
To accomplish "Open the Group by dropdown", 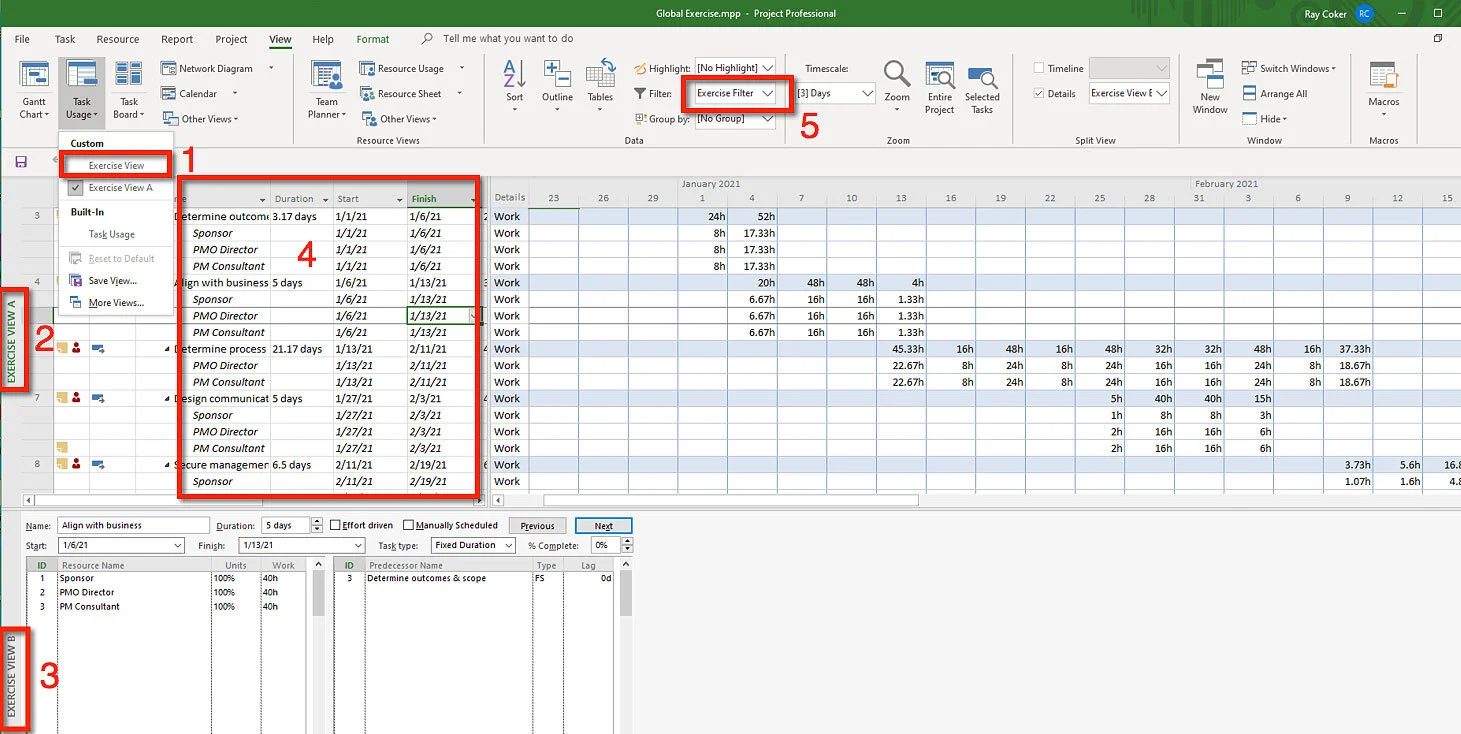I will [x=768, y=118].
